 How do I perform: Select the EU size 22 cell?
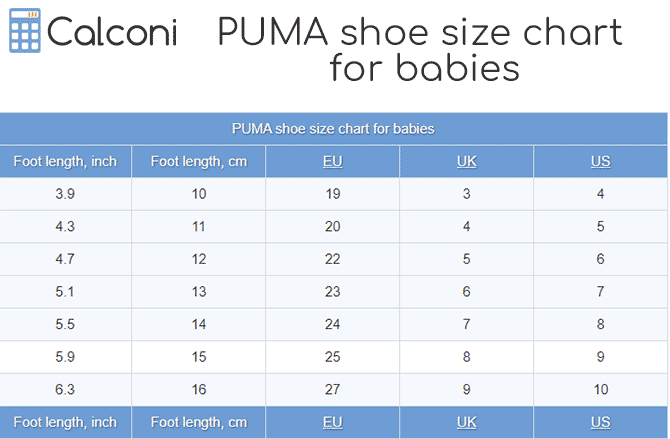coord(333,259)
